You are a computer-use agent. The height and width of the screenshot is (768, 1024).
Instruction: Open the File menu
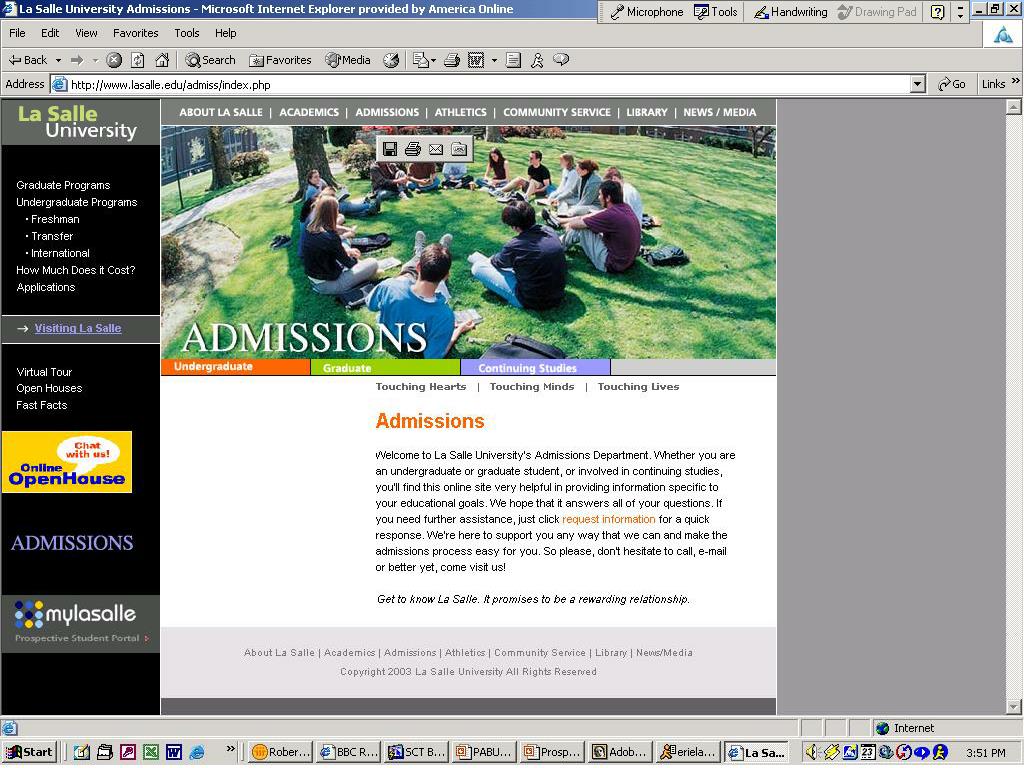click(17, 33)
